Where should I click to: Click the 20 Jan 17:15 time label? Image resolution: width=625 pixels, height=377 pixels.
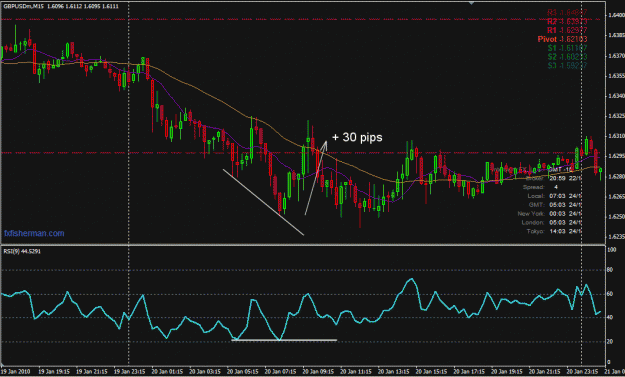tap(470, 371)
